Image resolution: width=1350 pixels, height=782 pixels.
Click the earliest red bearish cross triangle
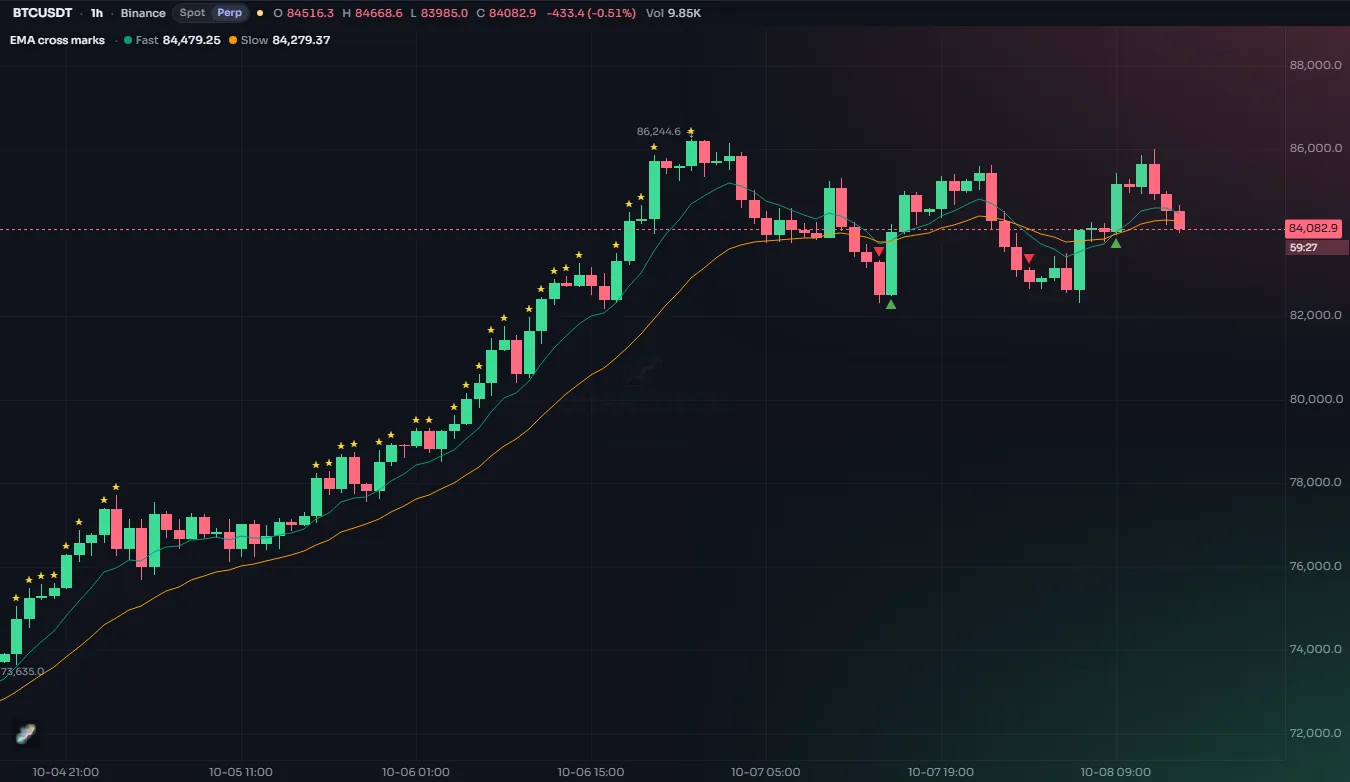(878, 252)
